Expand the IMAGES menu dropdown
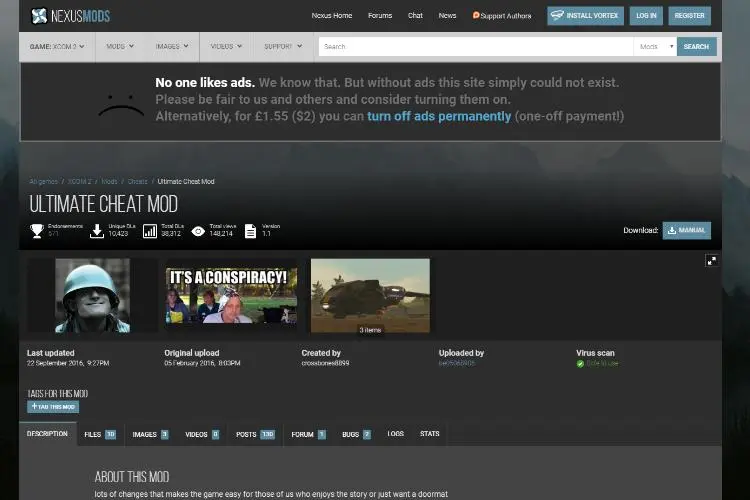 (x=172, y=46)
